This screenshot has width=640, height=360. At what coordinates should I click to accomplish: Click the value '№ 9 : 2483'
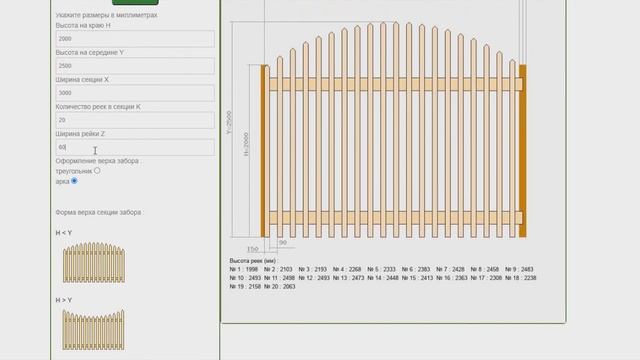coord(519,269)
